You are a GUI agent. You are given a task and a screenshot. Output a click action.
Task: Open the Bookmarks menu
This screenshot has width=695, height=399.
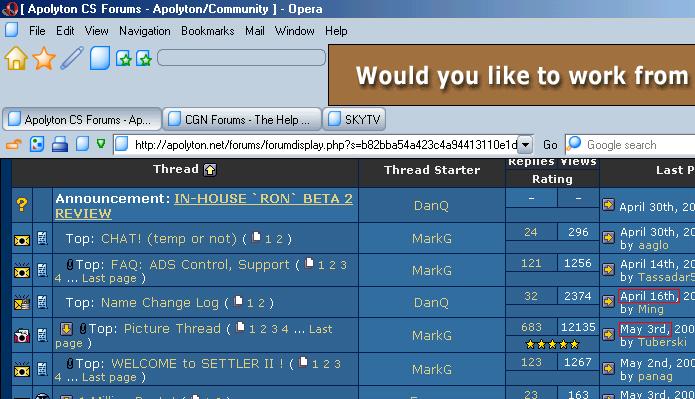click(x=207, y=31)
